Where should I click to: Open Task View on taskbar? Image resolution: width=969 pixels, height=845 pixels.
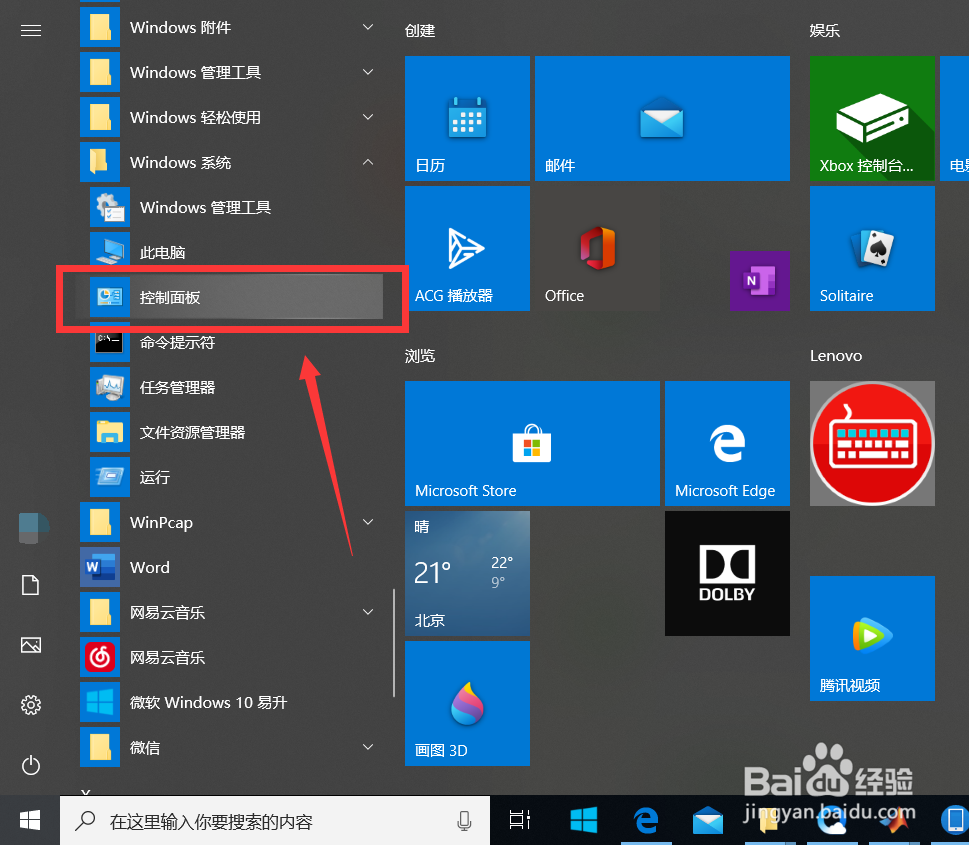[520, 820]
